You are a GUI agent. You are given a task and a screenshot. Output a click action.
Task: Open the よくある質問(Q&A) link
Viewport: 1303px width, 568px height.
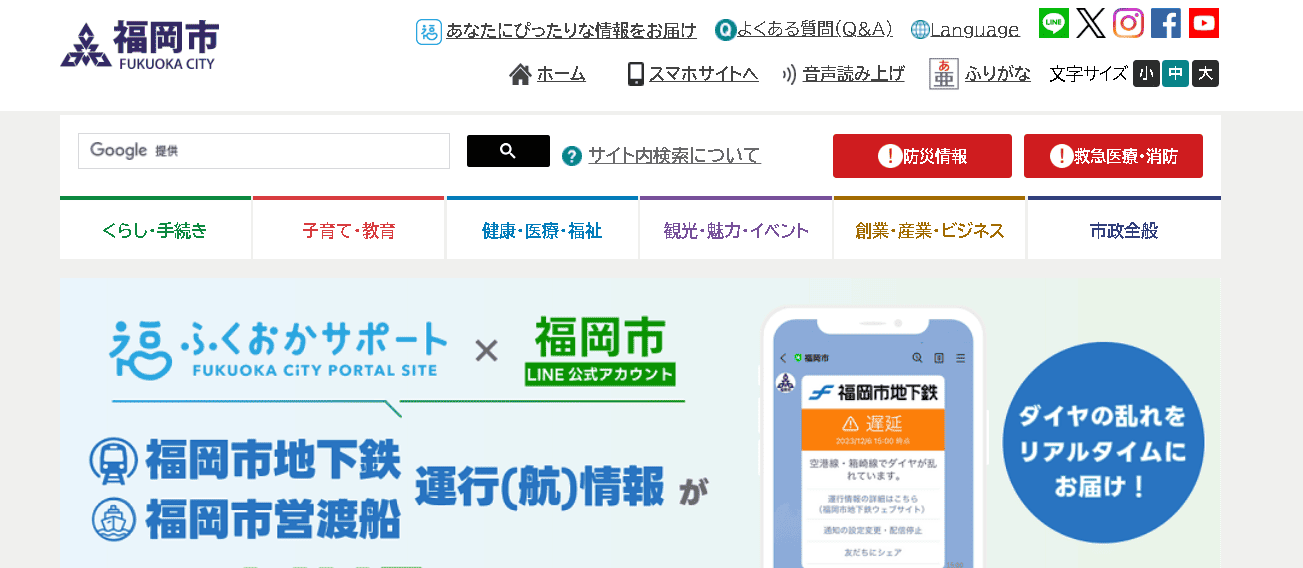click(x=814, y=30)
